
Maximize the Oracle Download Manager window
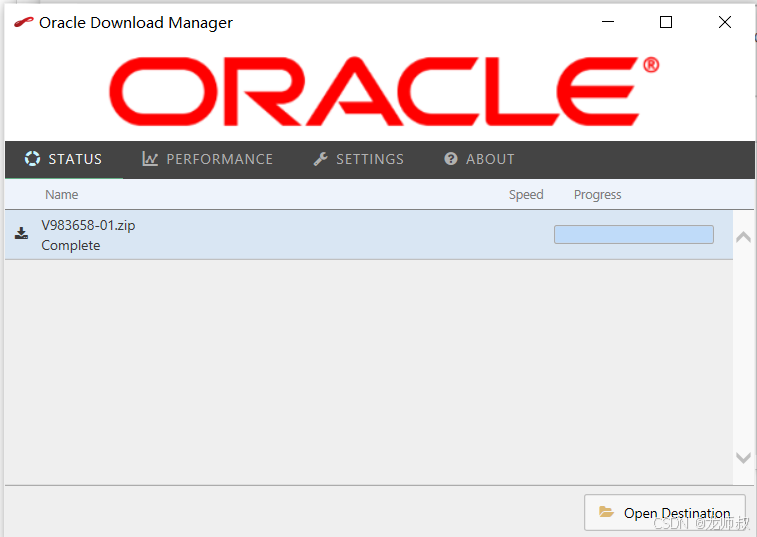666,22
